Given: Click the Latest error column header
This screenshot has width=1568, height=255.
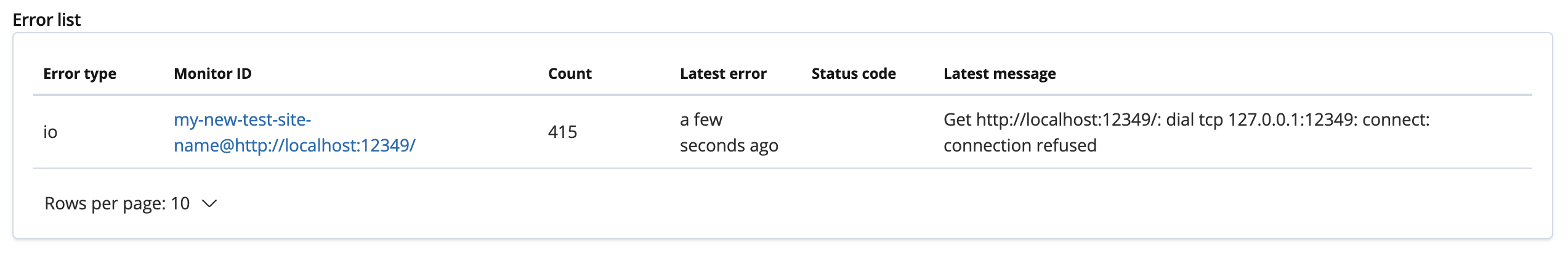Looking at the screenshot, I should coord(723,74).
